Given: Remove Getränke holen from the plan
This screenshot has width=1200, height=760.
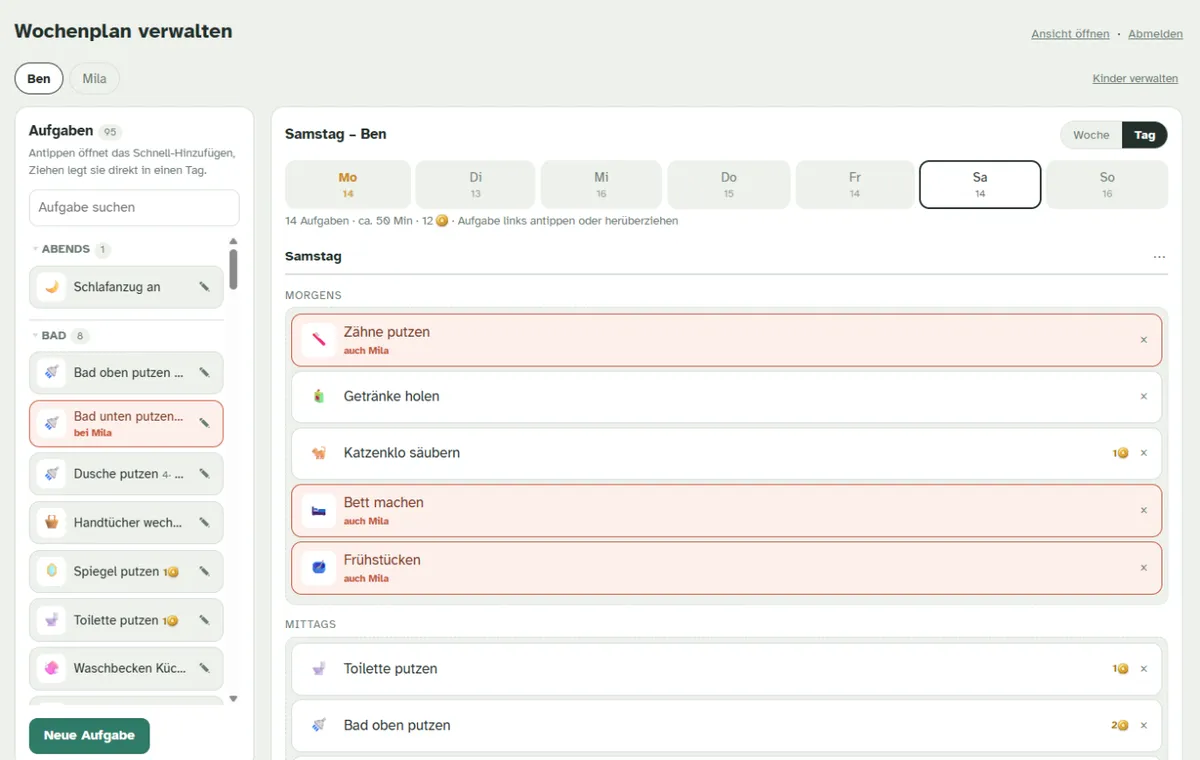Looking at the screenshot, I should click(x=1144, y=396).
